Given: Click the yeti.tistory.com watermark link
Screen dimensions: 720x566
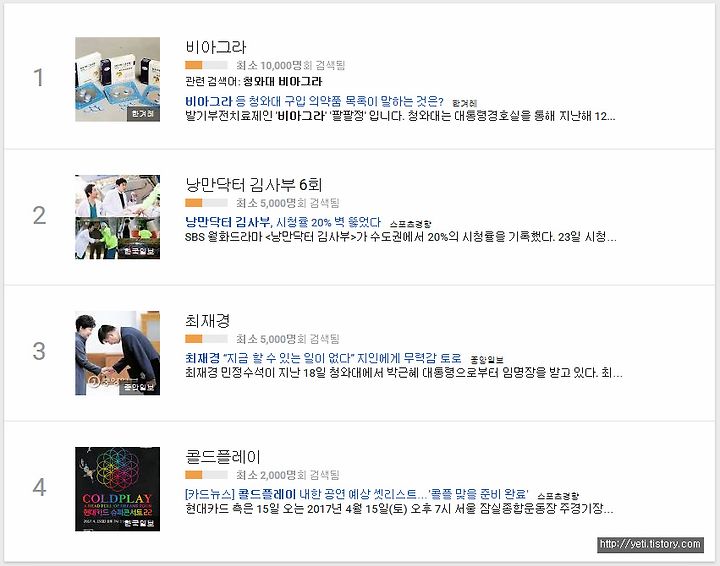Looking at the screenshot, I should [650, 544].
